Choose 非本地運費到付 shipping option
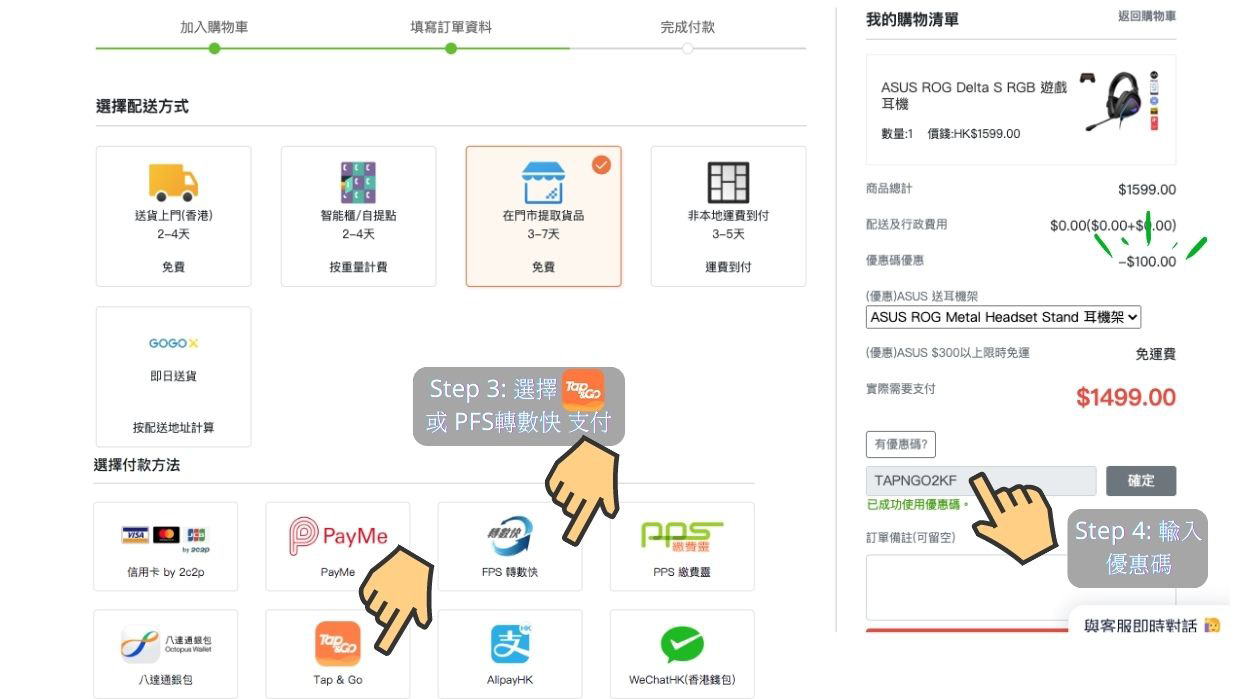This screenshot has width=1237, height=699. tap(728, 216)
